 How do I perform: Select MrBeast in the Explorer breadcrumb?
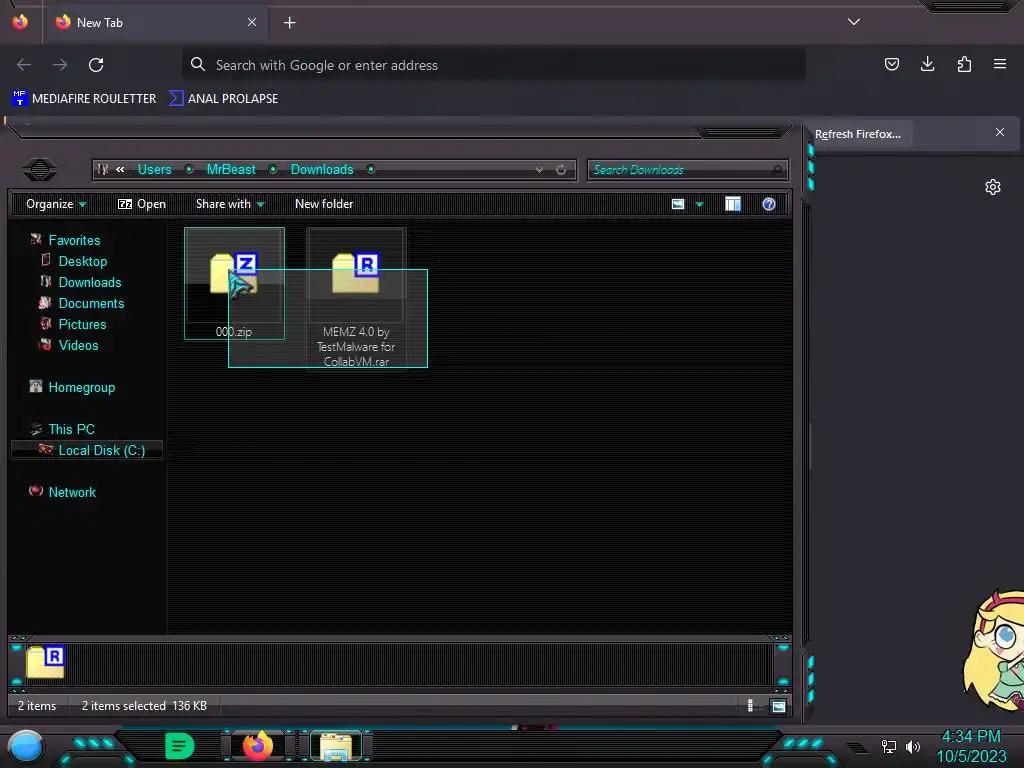[231, 169]
